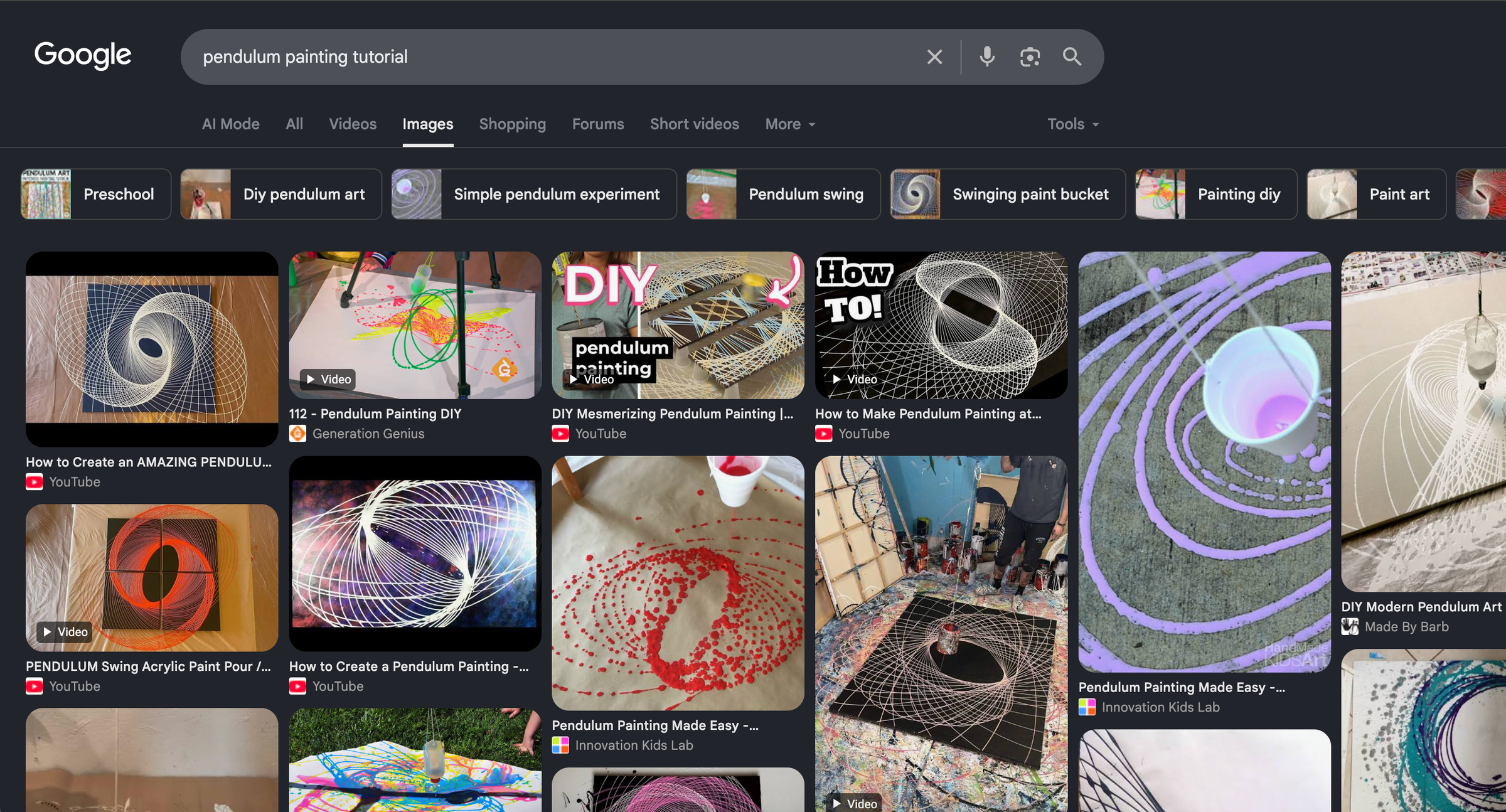Select the Images tab
The image size is (1506, 812).
[428, 124]
